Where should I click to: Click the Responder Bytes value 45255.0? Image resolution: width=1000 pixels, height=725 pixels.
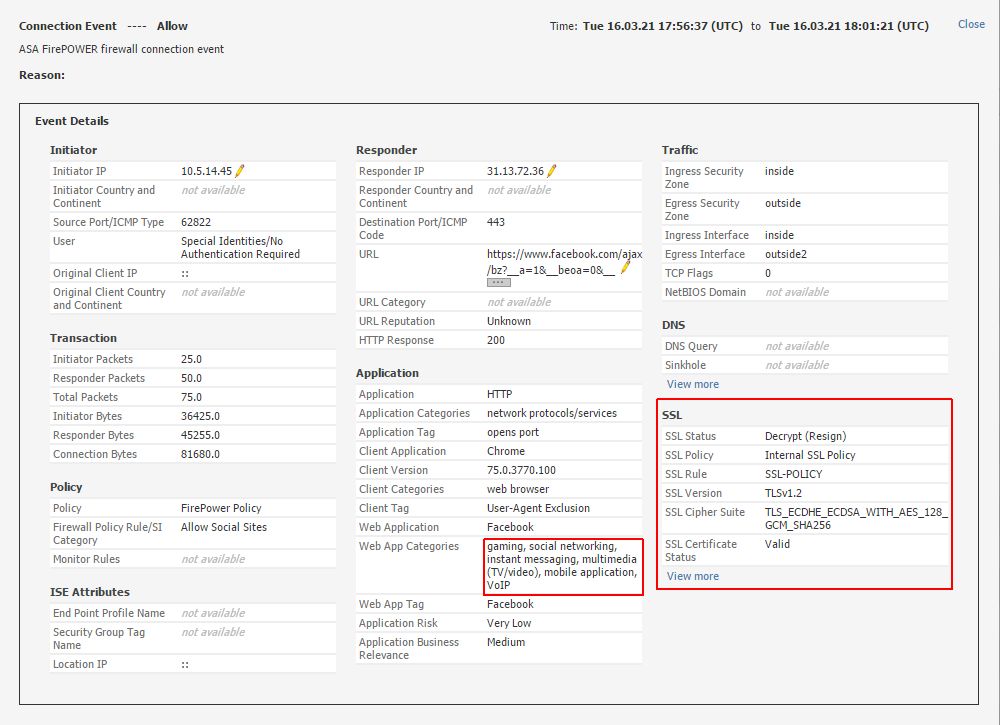click(x=200, y=435)
